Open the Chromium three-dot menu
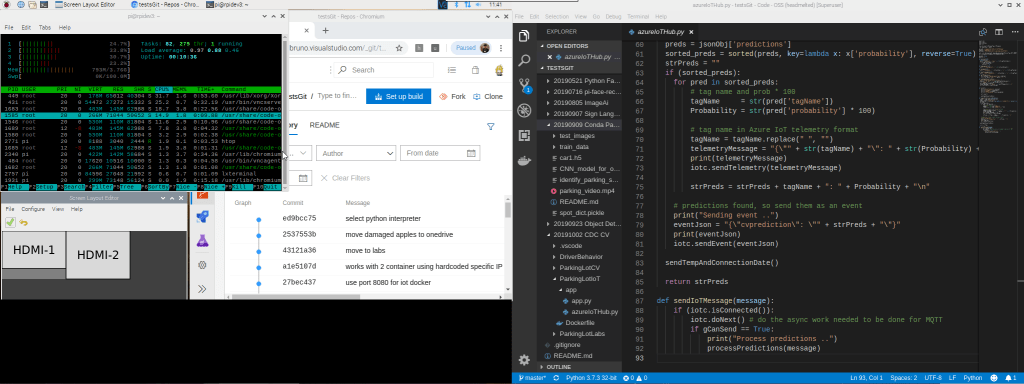The image size is (1024, 384). click(500, 48)
